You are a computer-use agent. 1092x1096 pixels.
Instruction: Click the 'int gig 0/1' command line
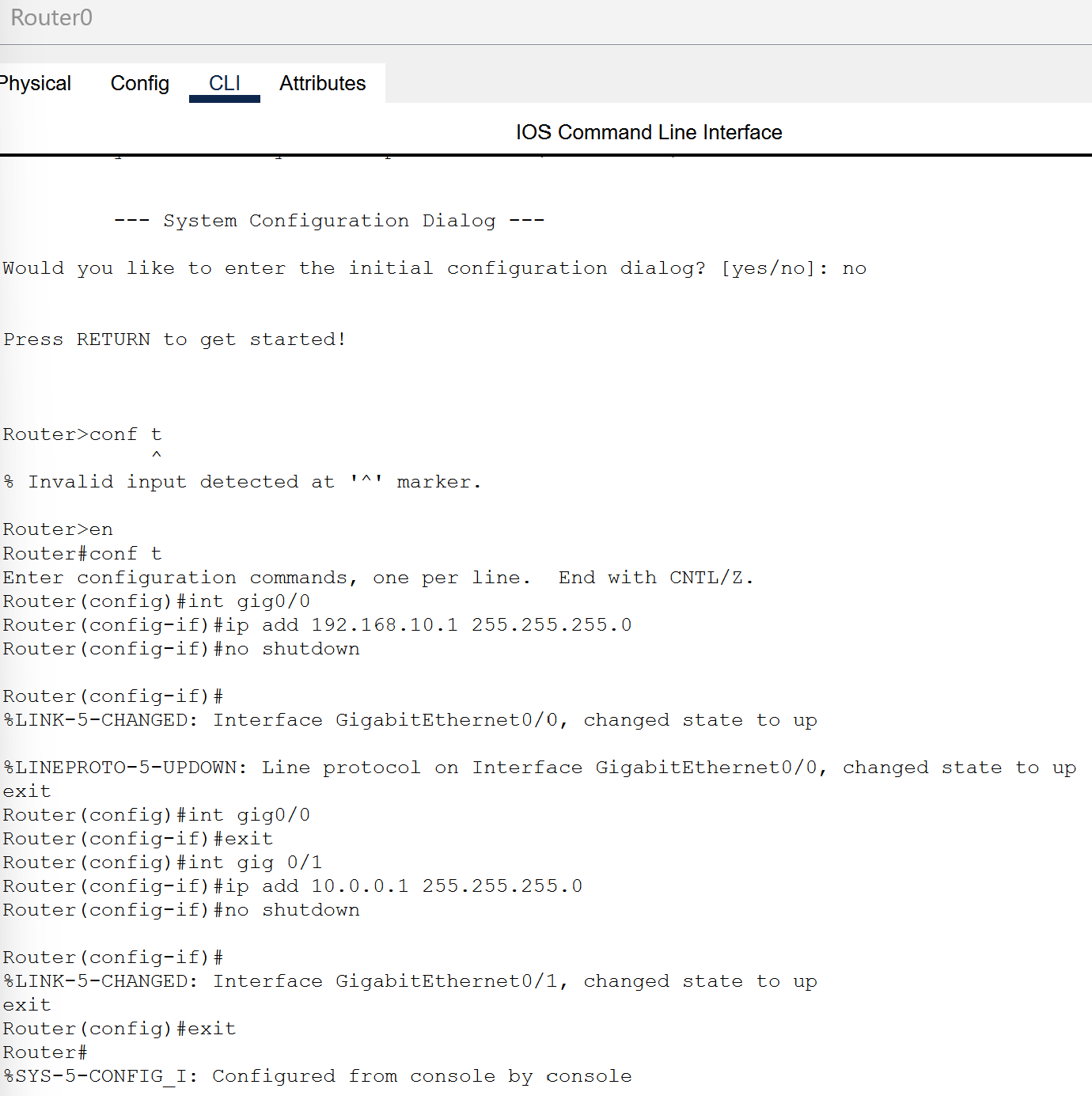162,863
